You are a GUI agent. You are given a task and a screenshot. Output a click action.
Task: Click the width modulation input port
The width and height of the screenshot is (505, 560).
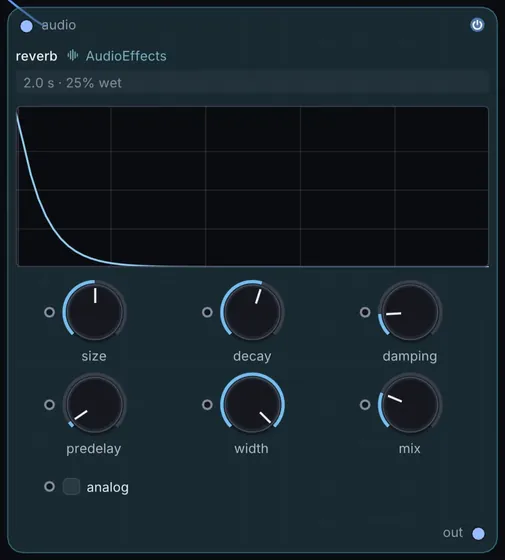[207, 404]
